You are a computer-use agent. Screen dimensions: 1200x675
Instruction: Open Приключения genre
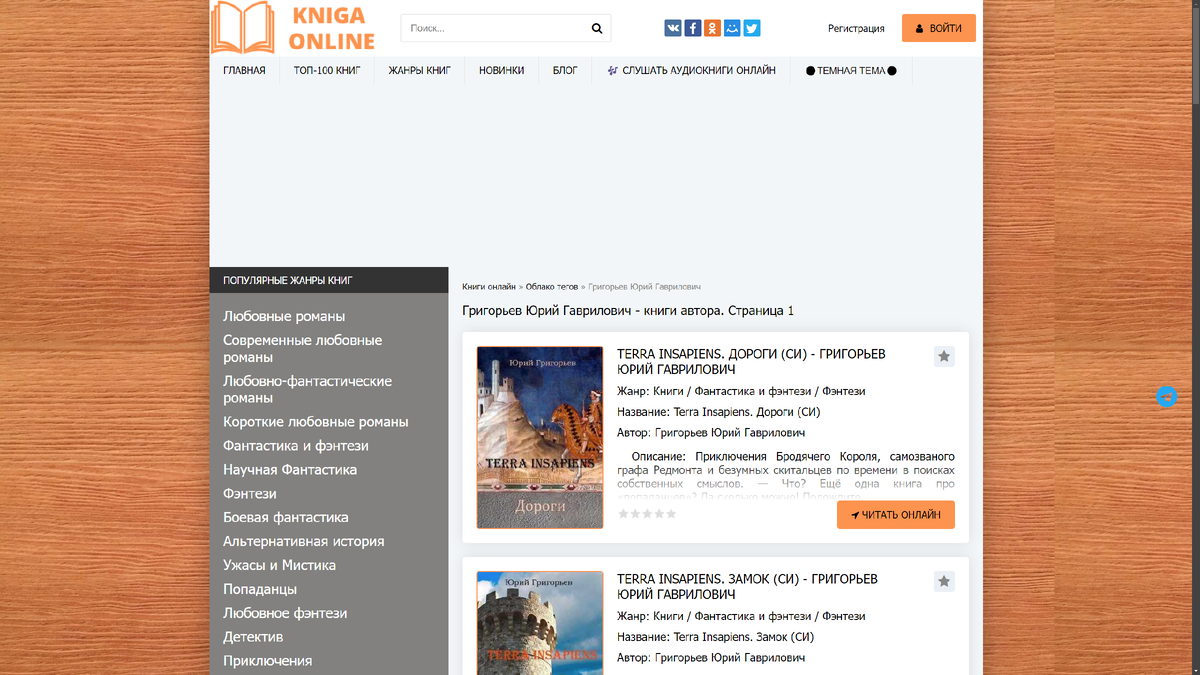coord(267,661)
